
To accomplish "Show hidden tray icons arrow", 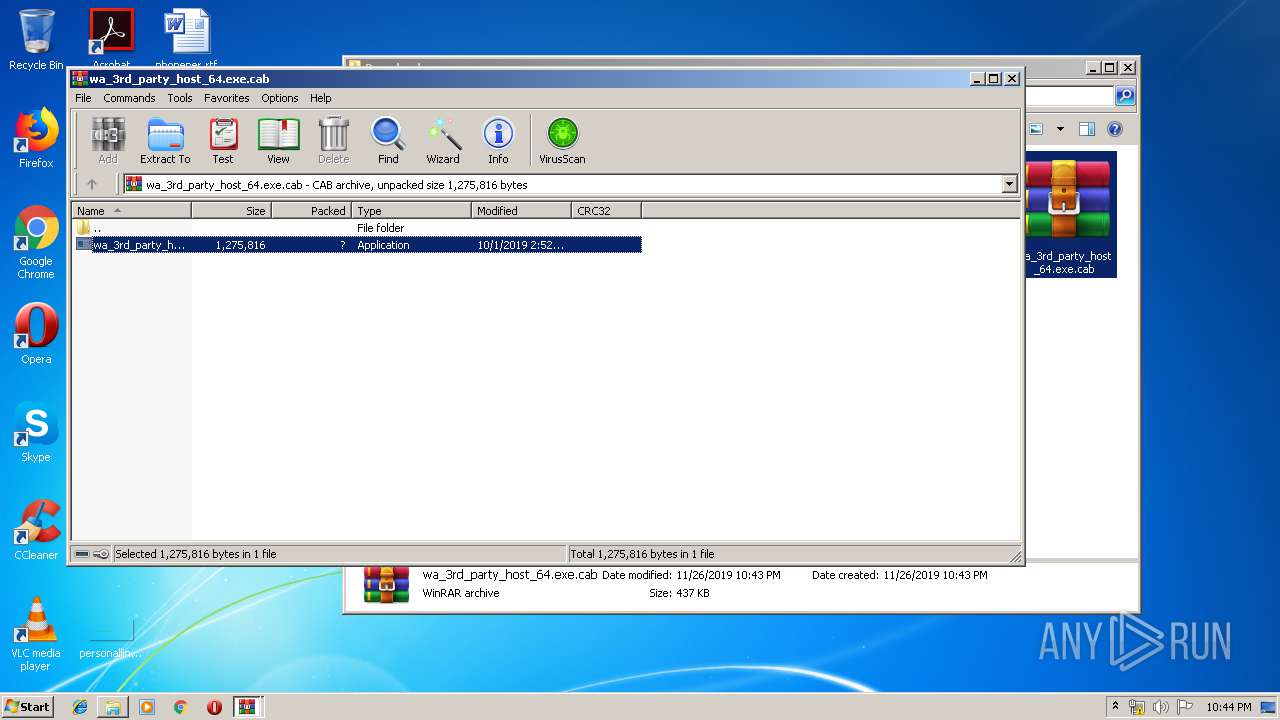I will click(1115, 706).
